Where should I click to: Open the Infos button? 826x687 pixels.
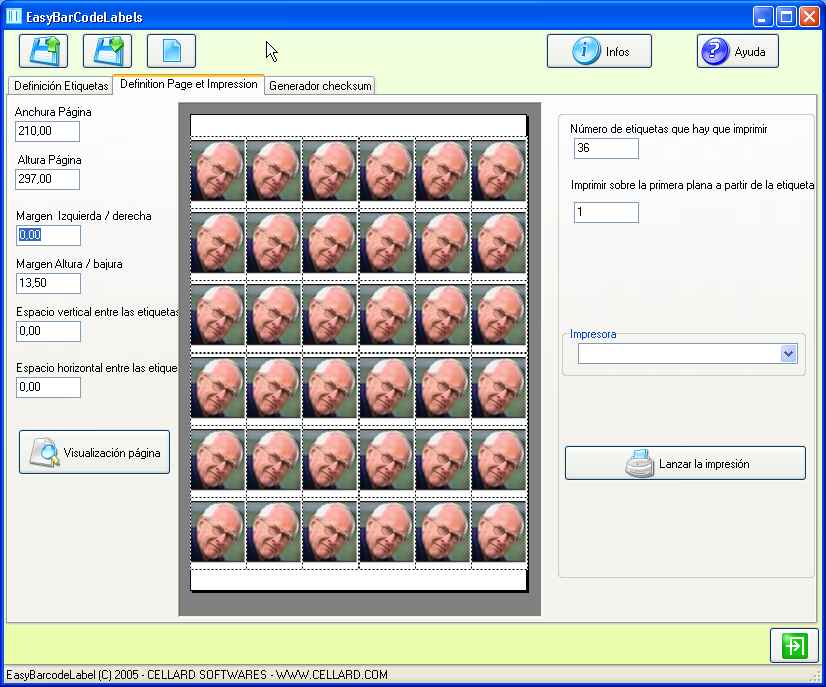tap(599, 51)
